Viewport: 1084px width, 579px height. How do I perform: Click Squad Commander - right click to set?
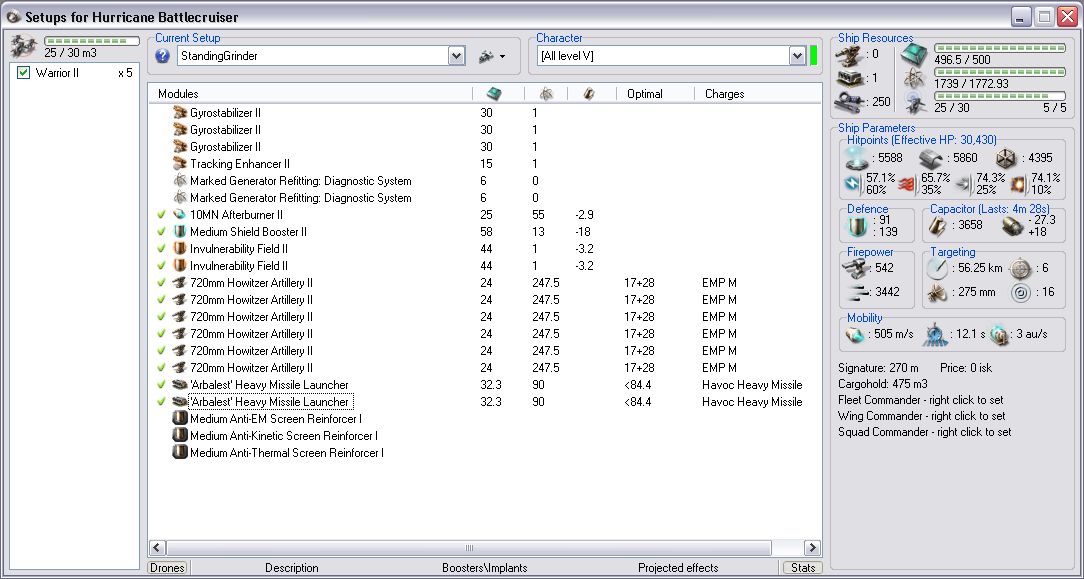tap(924, 432)
